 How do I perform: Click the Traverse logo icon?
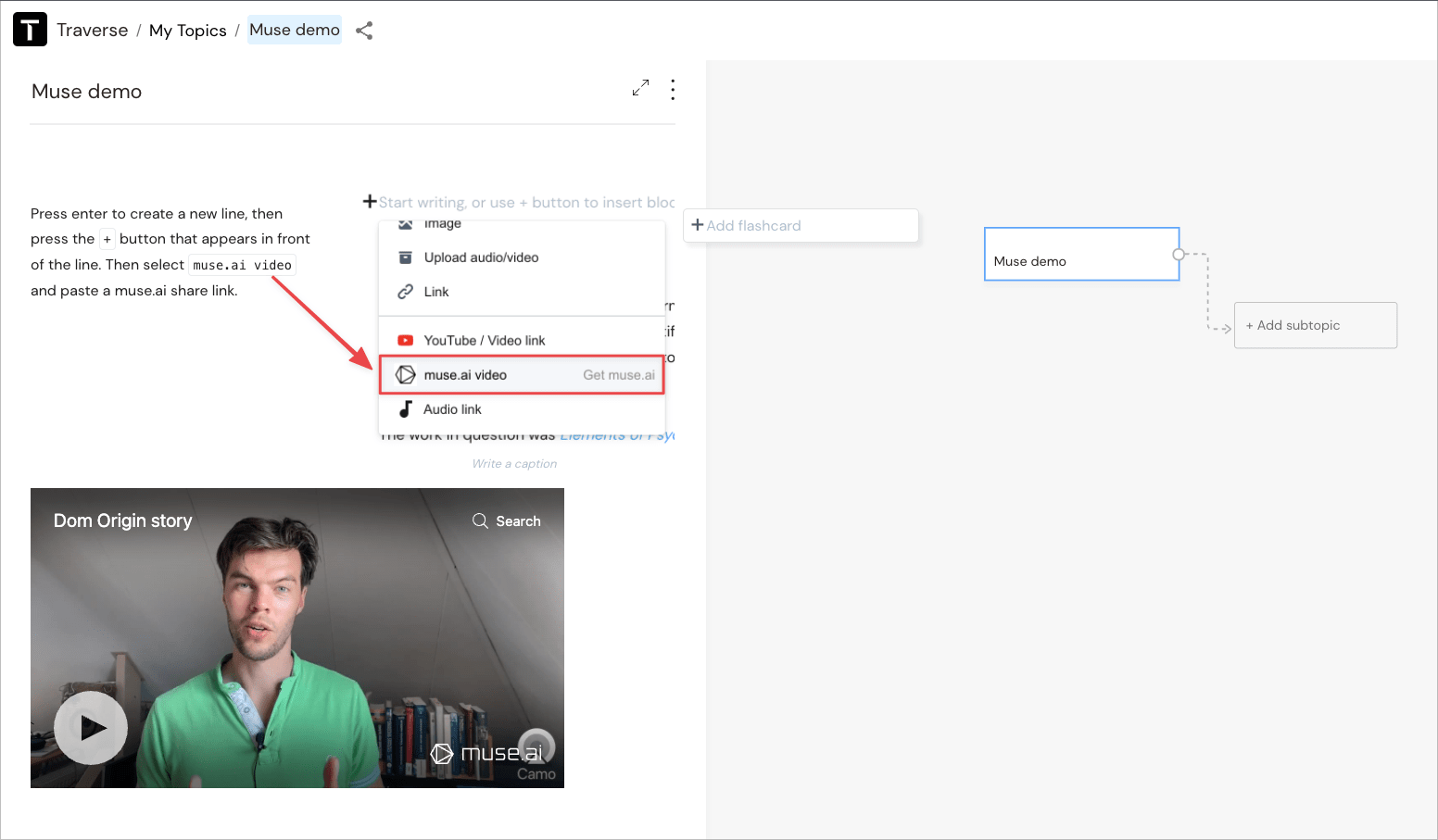point(30,30)
